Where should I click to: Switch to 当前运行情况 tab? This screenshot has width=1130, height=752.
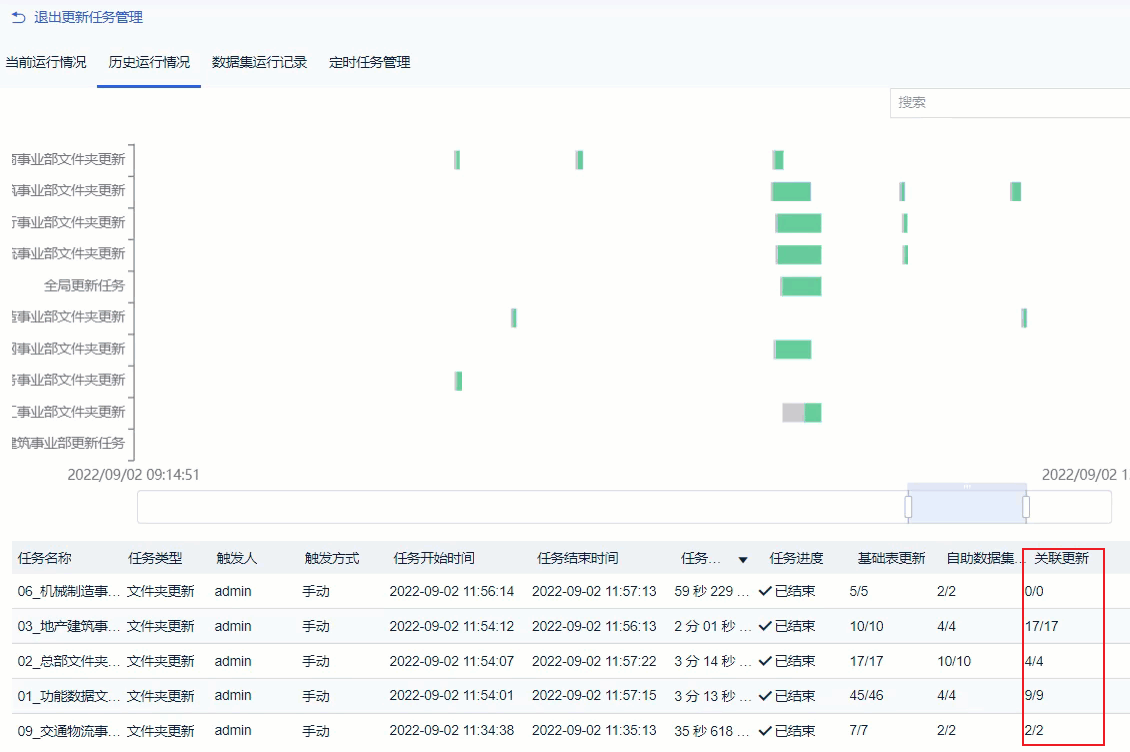46,62
